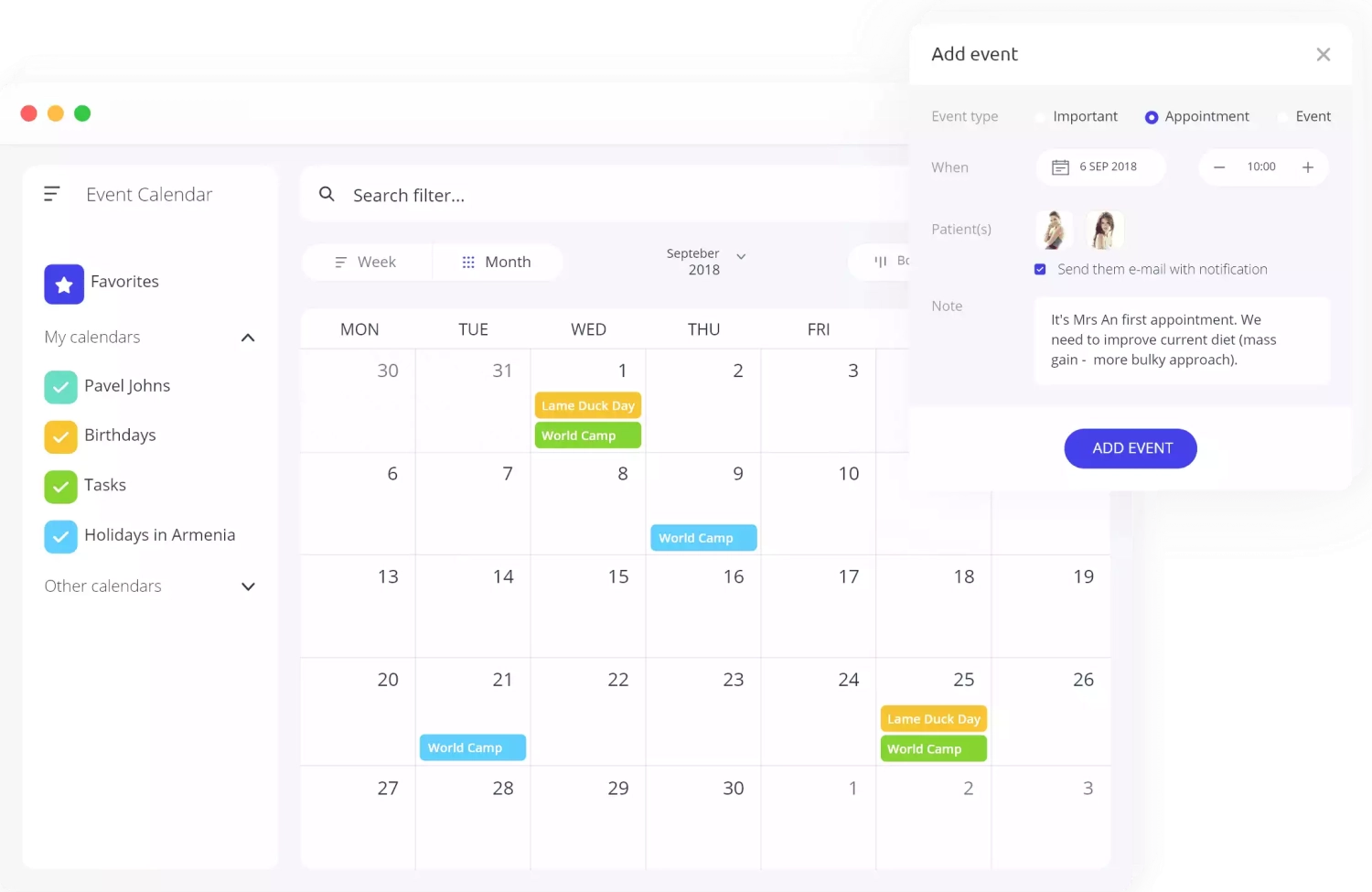Switch to the Week view tab
Image resolution: width=1372 pixels, height=892 pixels.
click(366, 263)
